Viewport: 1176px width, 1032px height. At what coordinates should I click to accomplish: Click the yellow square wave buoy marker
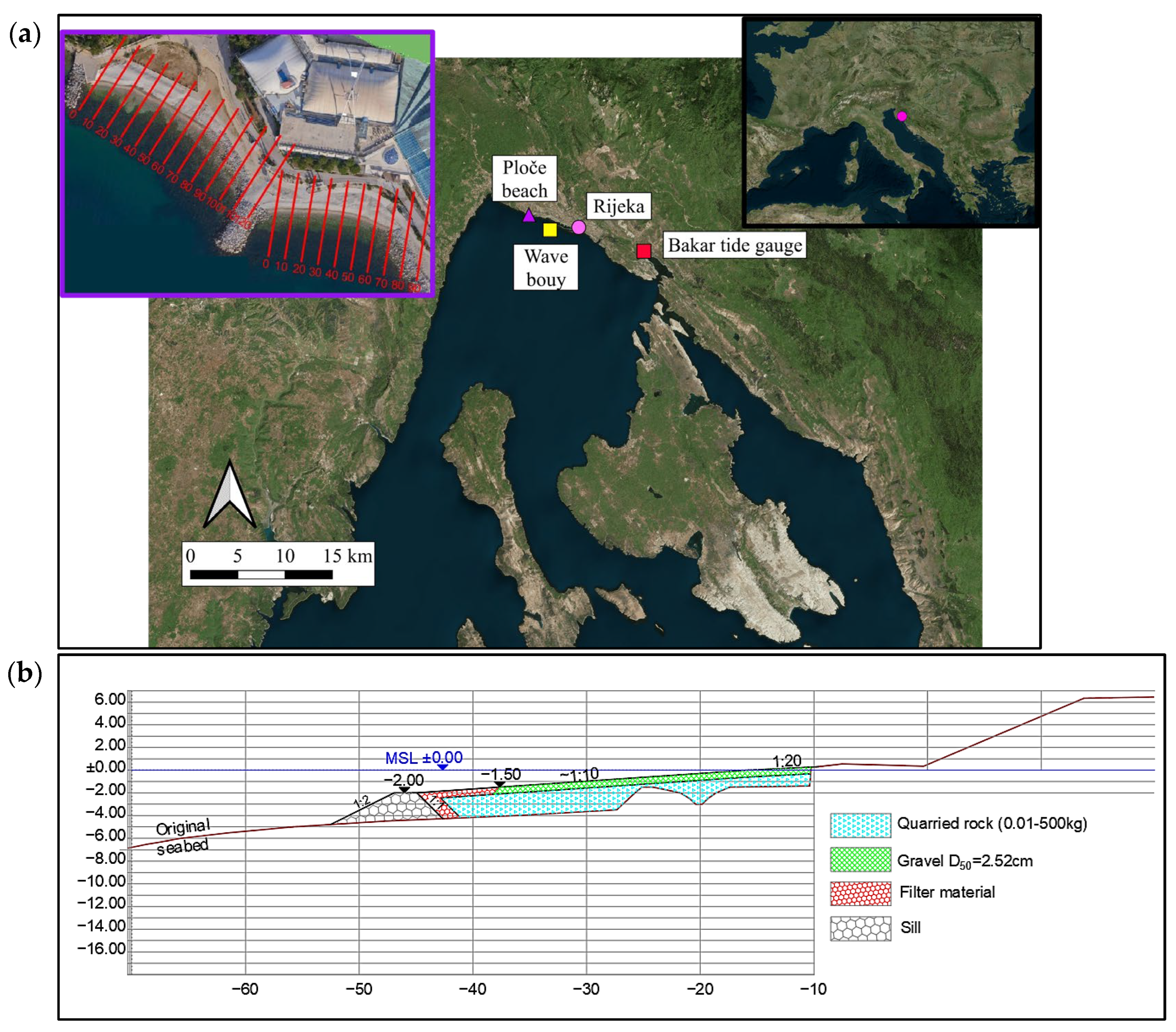pyautogui.click(x=550, y=229)
